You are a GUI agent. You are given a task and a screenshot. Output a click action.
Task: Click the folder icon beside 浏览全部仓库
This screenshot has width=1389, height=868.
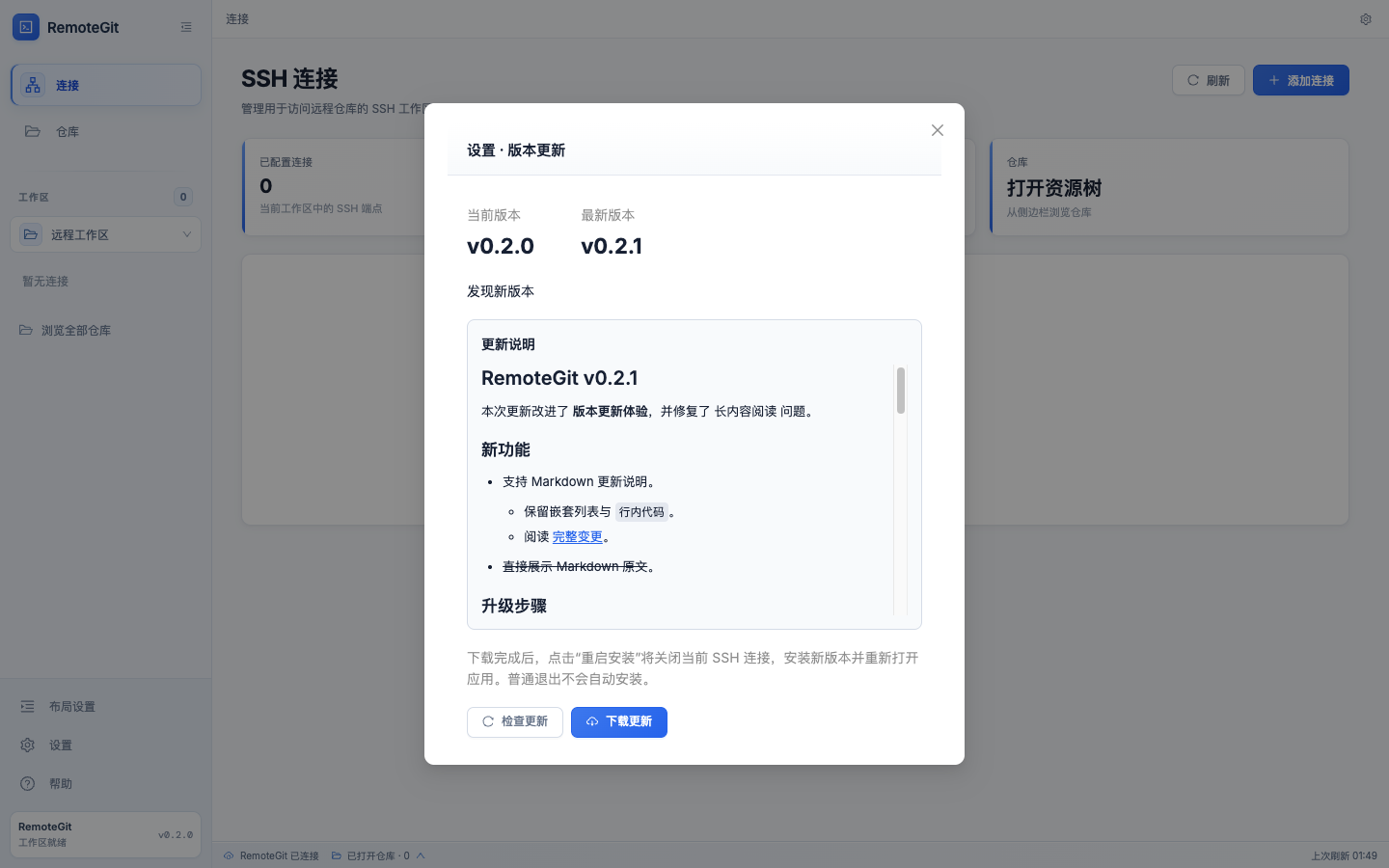[26, 330]
